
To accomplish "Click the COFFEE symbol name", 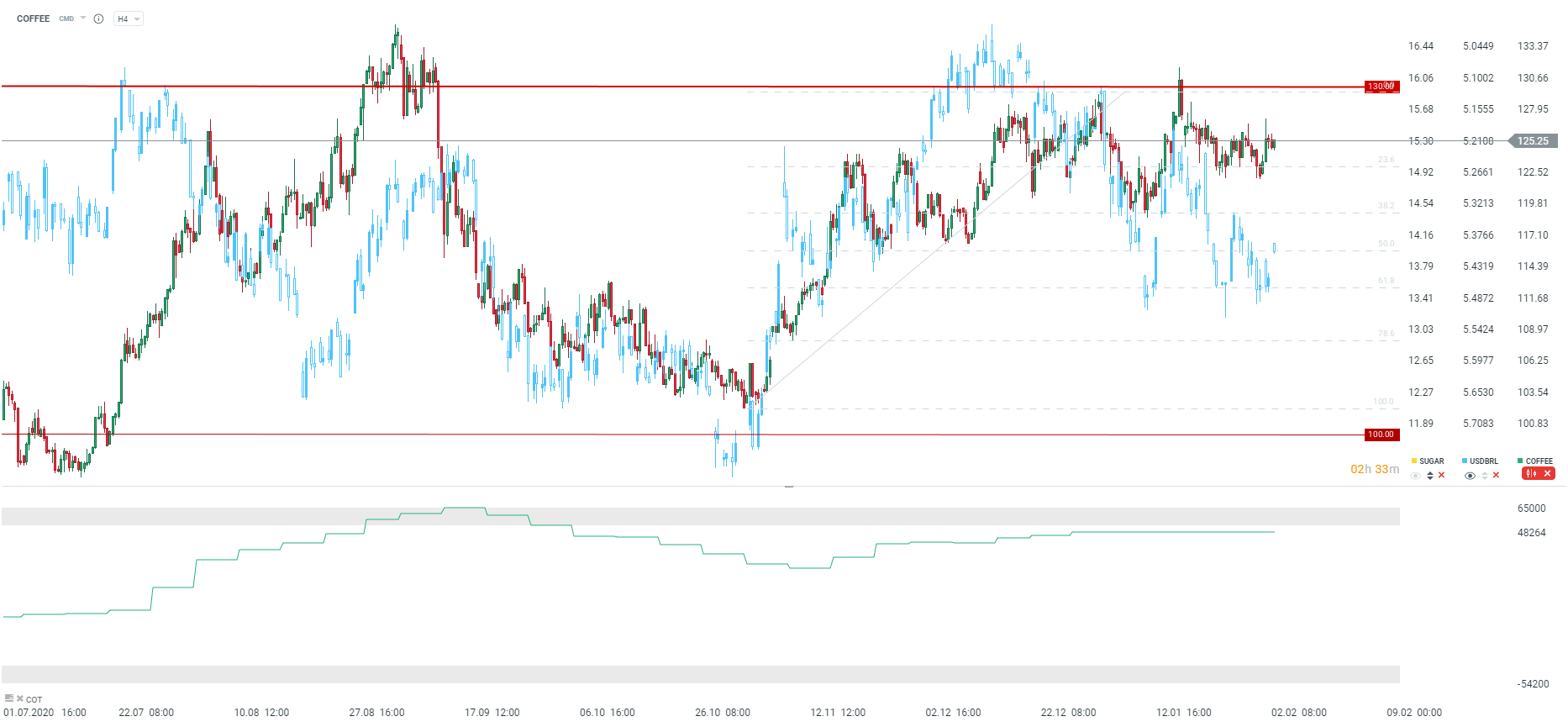I will coord(33,18).
